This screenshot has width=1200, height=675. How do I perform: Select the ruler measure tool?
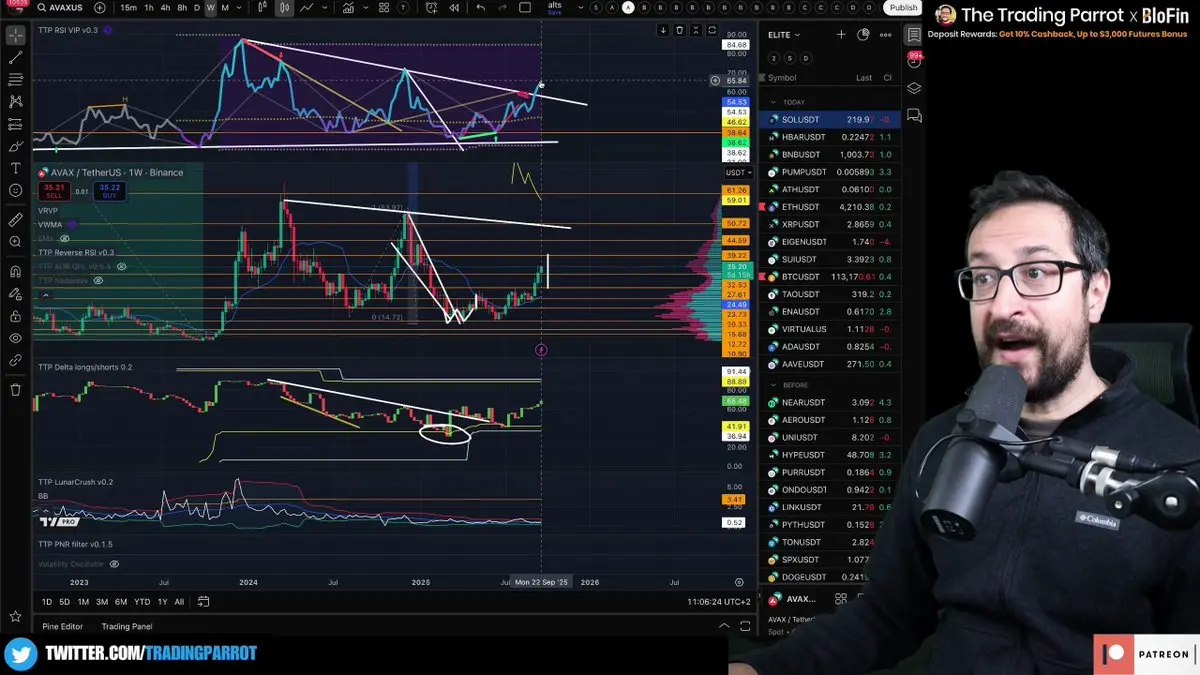pyautogui.click(x=16, y=219)
